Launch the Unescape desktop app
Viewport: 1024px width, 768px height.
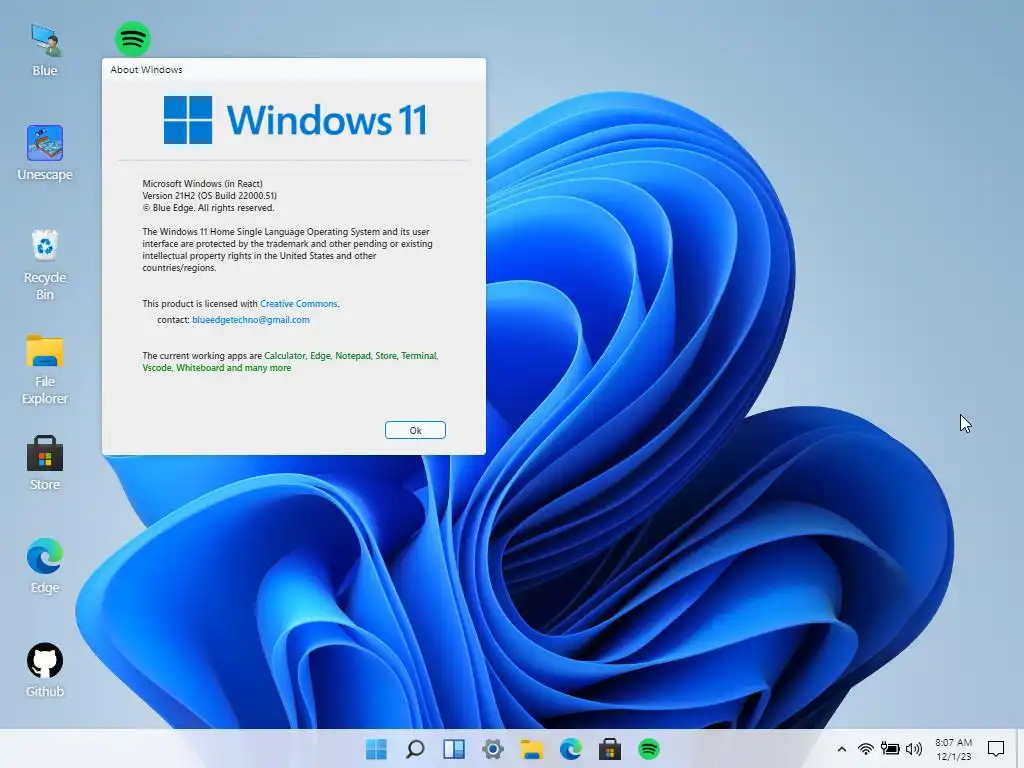click(44, 153)
